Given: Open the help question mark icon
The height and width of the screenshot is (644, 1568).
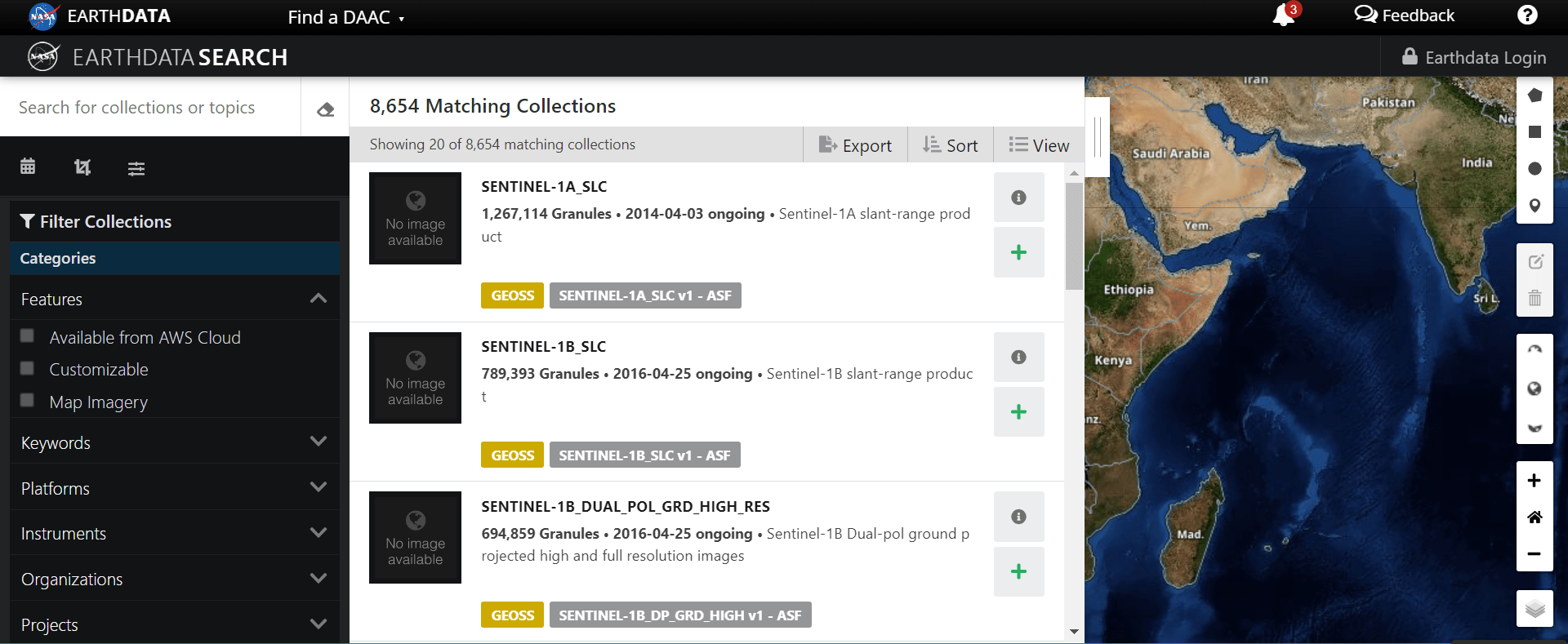Looking at the screenshot, I should (1527, 16).
